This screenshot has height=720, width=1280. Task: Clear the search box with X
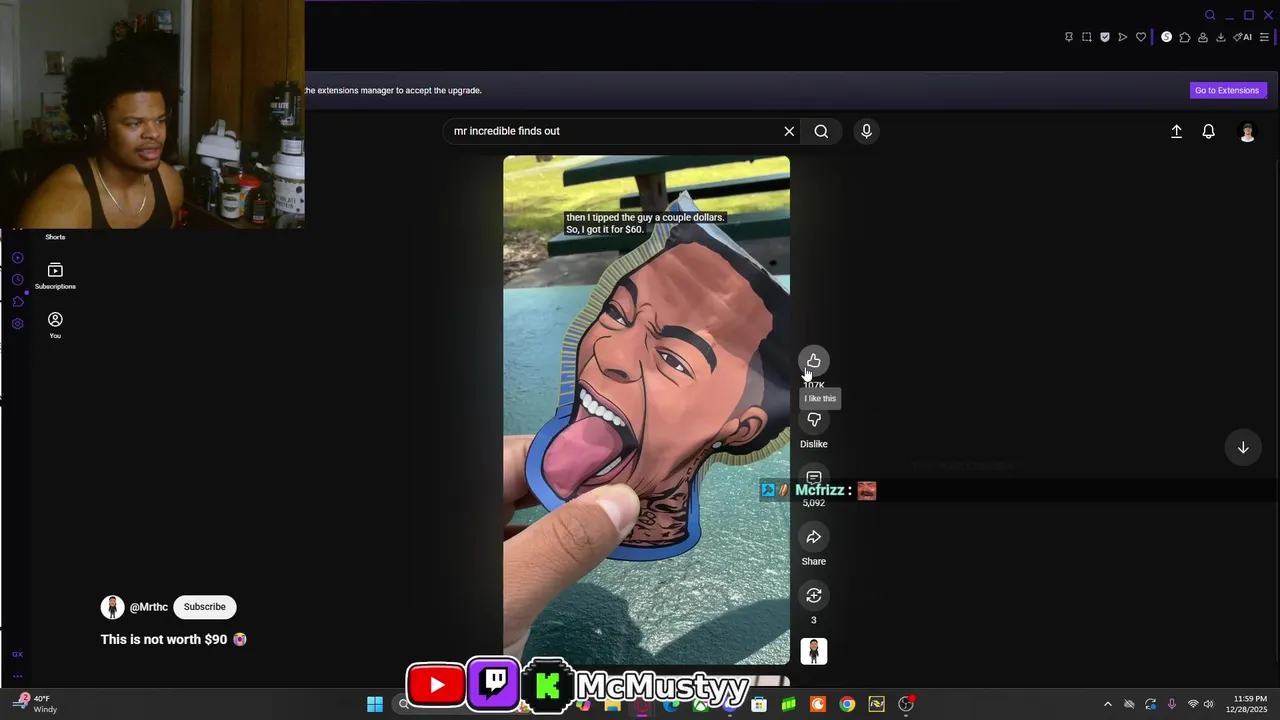[789, 131]
